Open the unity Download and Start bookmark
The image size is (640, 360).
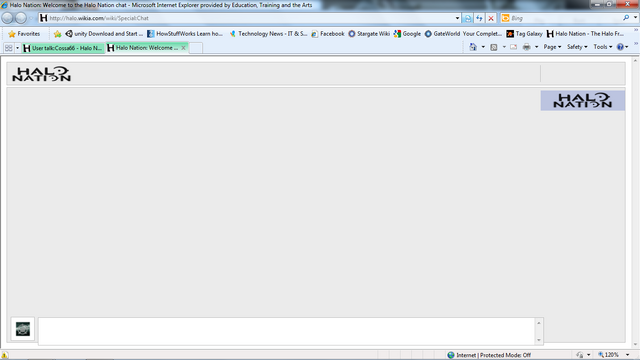tap(104, 34)
